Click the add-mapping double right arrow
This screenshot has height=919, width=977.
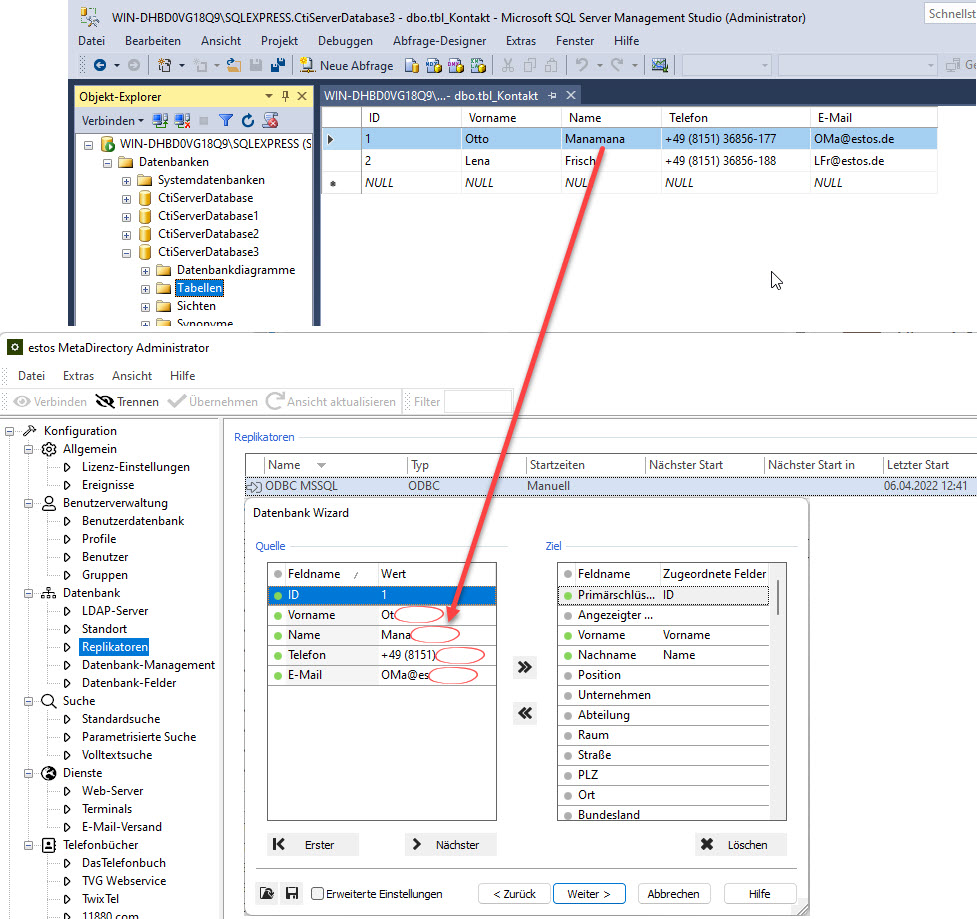(525, 667)
